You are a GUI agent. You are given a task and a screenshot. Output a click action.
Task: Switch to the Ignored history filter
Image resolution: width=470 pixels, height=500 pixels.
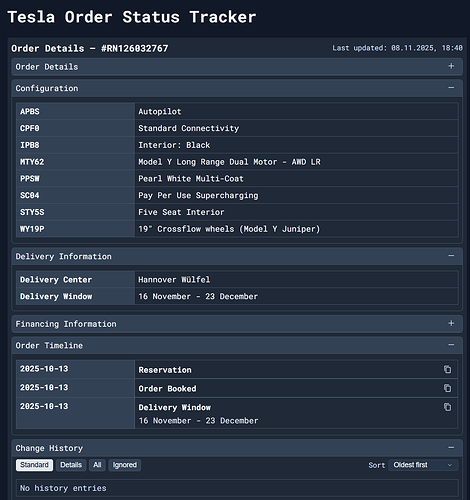[125, 465]
